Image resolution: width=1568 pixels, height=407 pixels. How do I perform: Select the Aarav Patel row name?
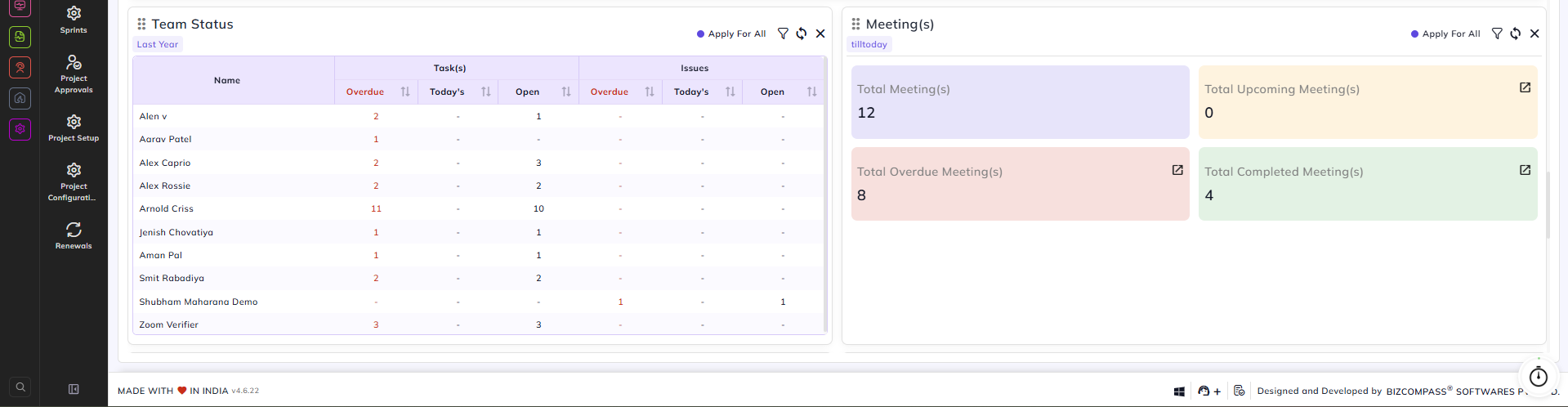(x=165, y=139)
